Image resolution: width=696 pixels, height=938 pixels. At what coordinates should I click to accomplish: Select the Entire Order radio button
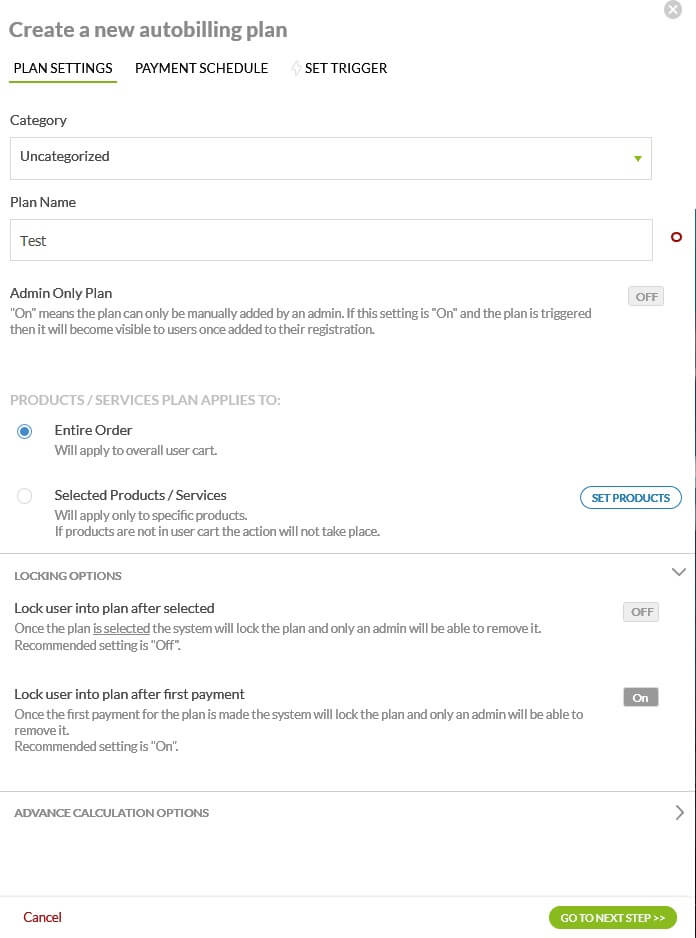25,431
